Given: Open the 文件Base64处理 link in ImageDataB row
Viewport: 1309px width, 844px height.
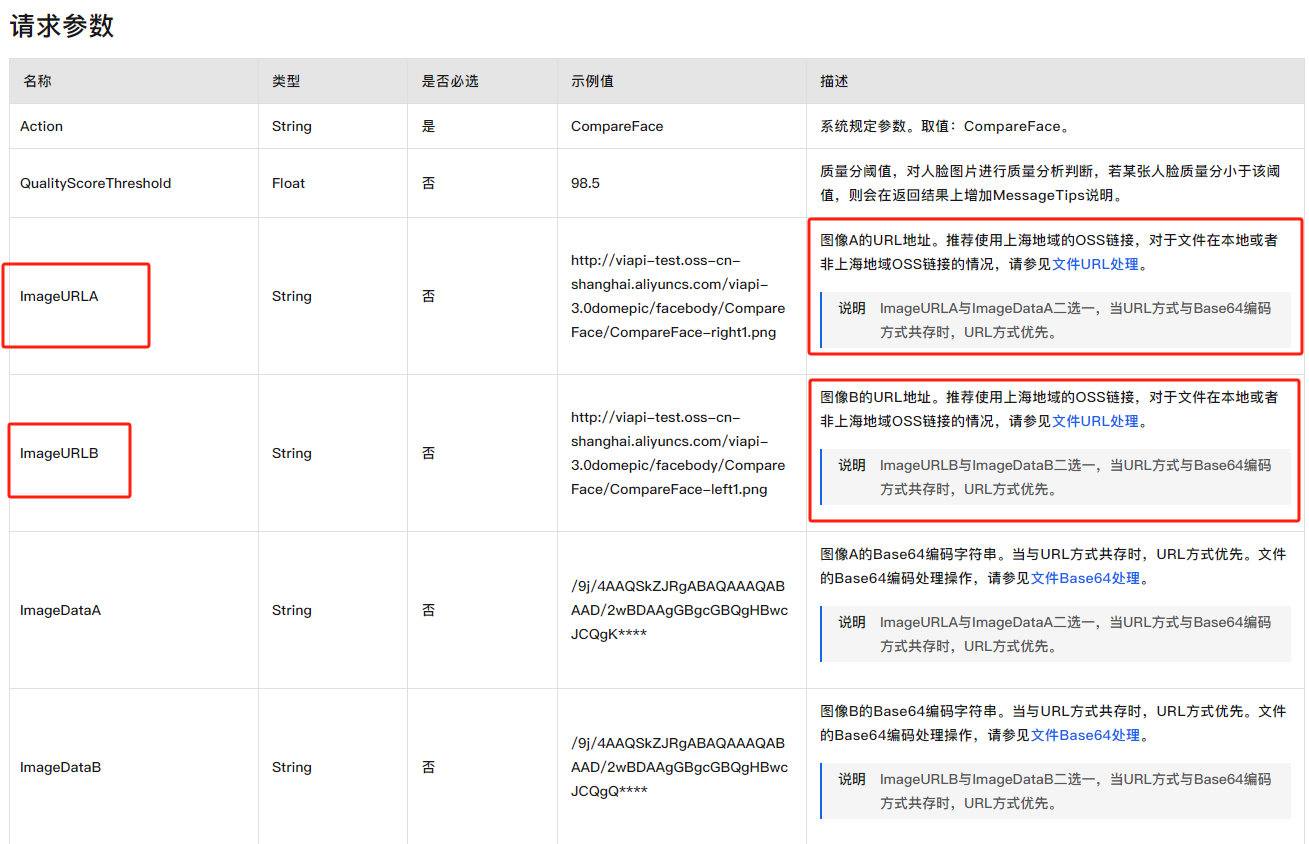Looking at the screenshot, I should [x=1085, y=736].
